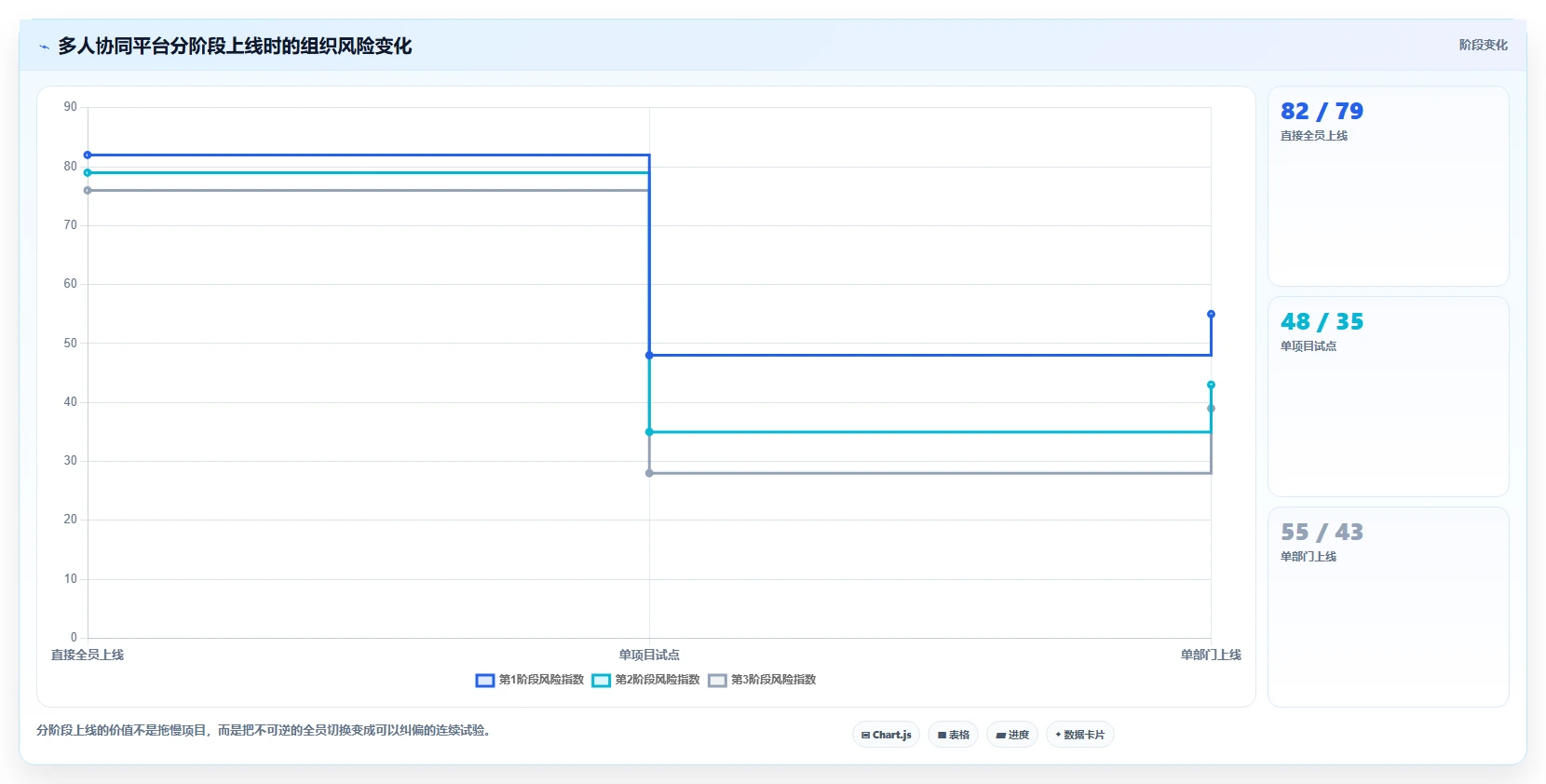Click the 第1阶段风险指数 legend label
Image resolution: width=1546 pixels, height=784 pixels.
click(x=541, y=680)
